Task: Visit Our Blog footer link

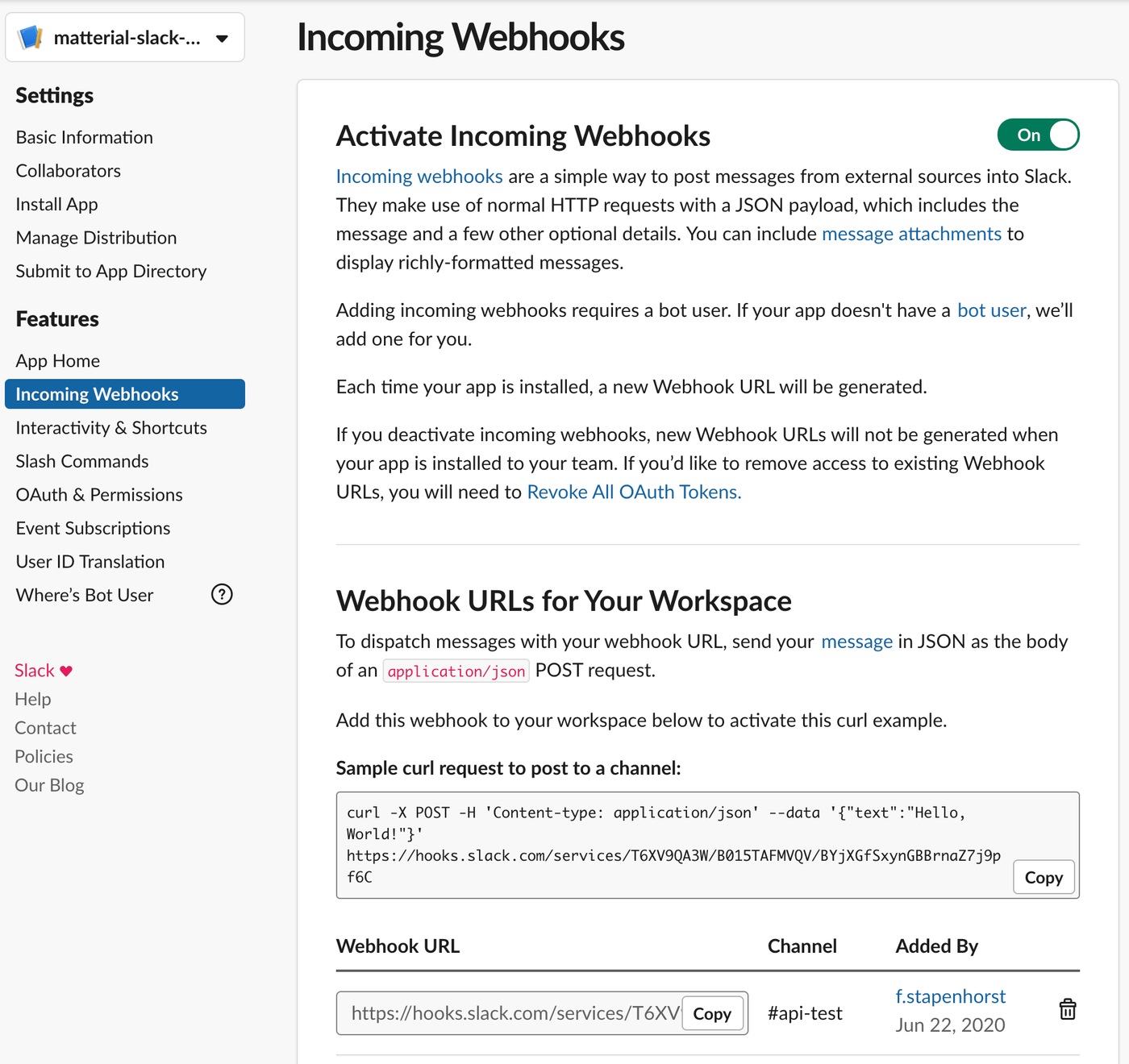Action: pyautogui.click(x=49, y=785)
